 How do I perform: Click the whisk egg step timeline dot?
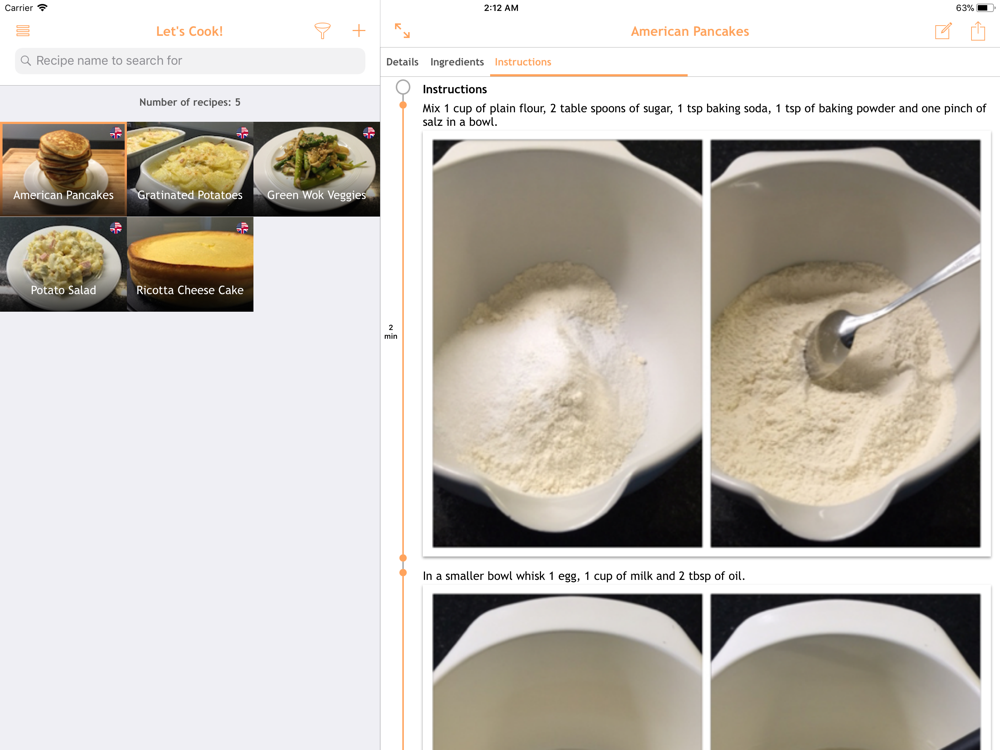click(403, 573)
